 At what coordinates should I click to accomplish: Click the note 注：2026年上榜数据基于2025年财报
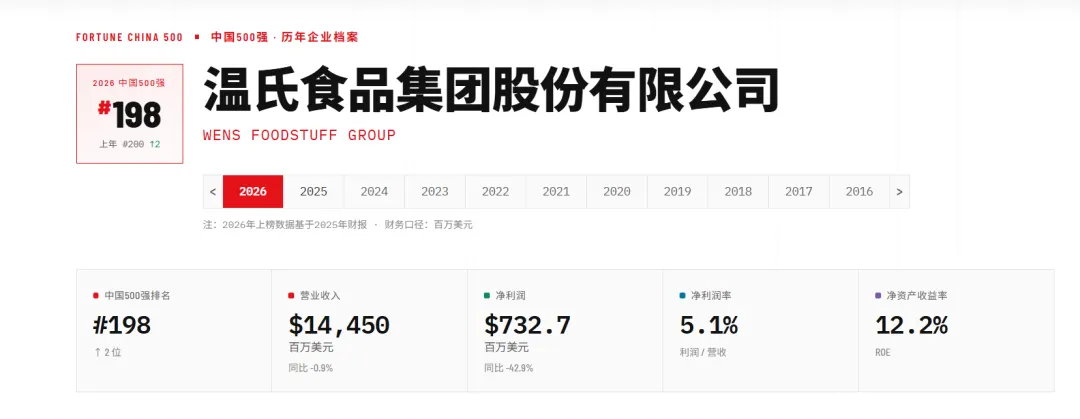[x=286, y=225]
